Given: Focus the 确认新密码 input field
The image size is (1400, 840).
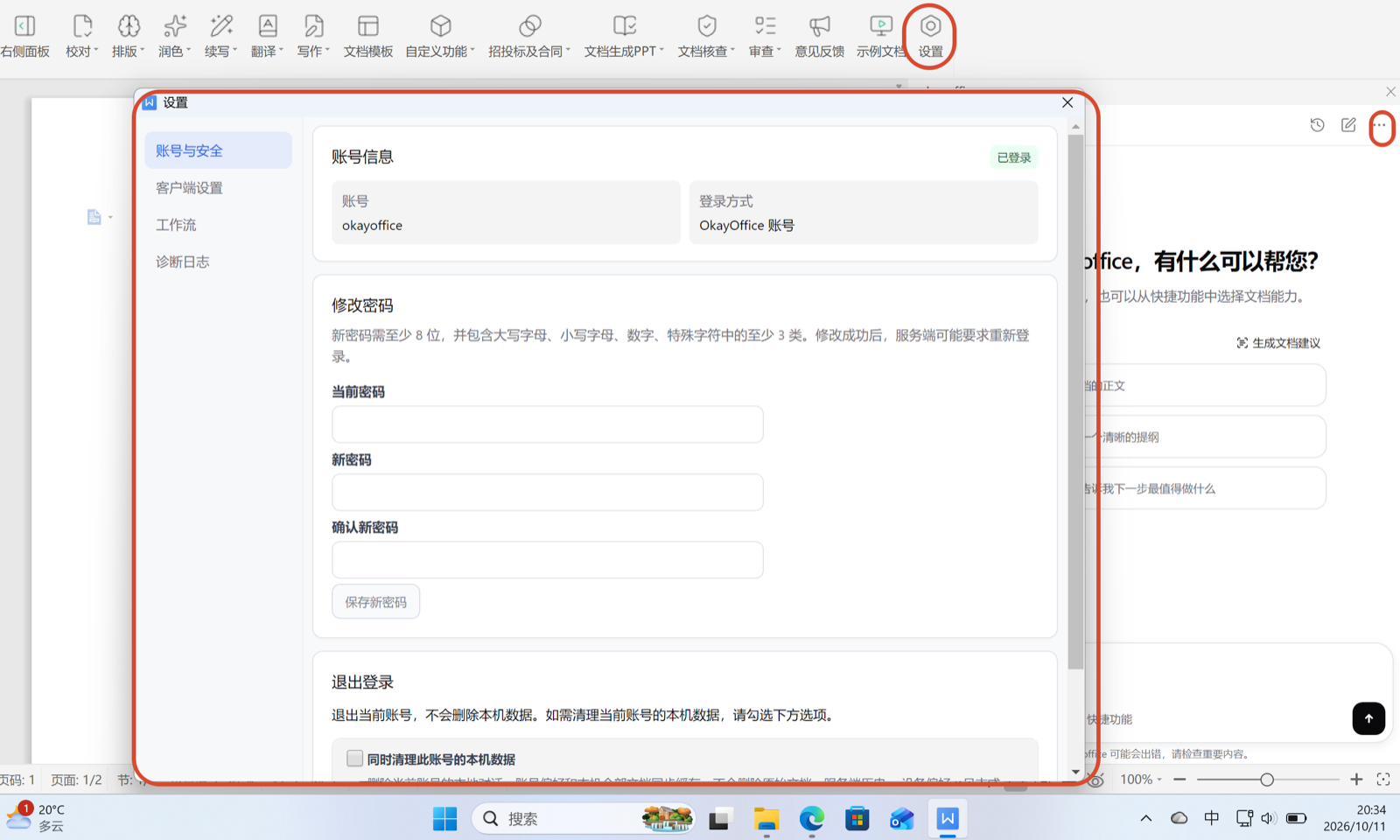Looking at the screenshot, I should [548, 560].
